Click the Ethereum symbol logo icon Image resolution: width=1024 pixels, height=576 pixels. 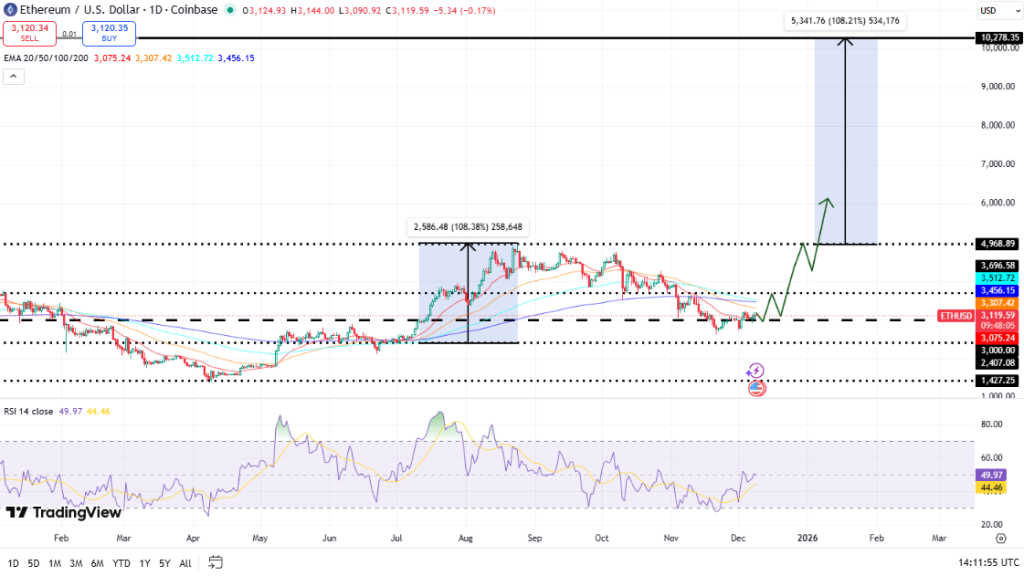(10, 10)
